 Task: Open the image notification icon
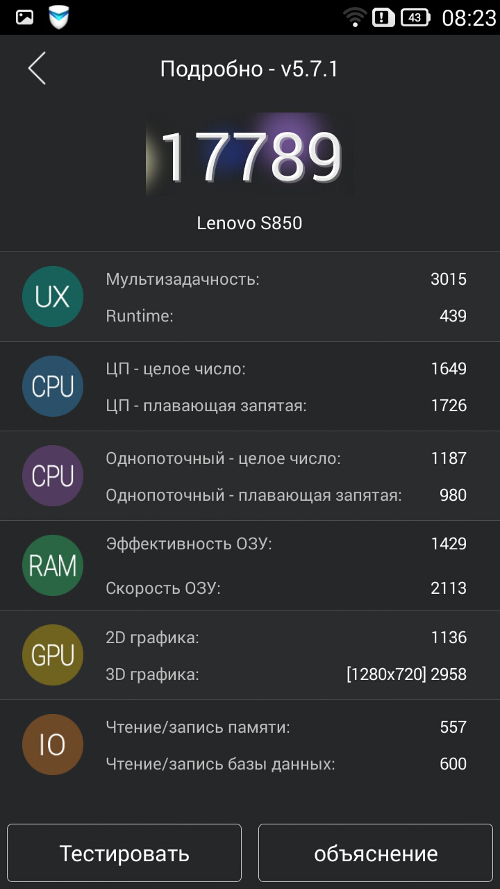pos(24,17)
